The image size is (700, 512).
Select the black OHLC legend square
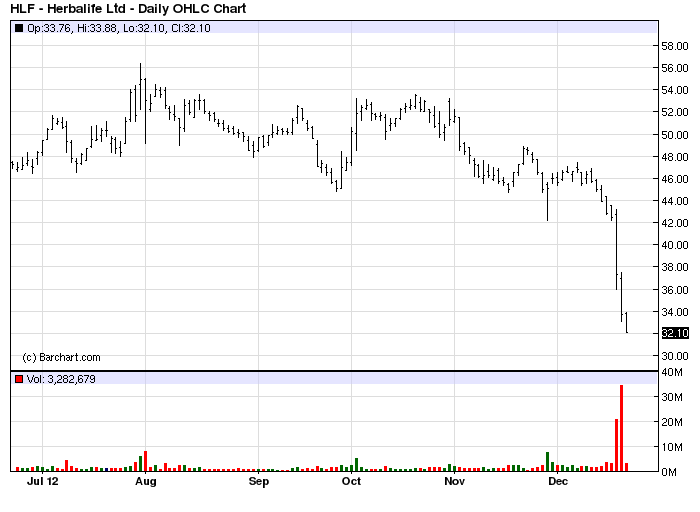(x=19, y=28)
